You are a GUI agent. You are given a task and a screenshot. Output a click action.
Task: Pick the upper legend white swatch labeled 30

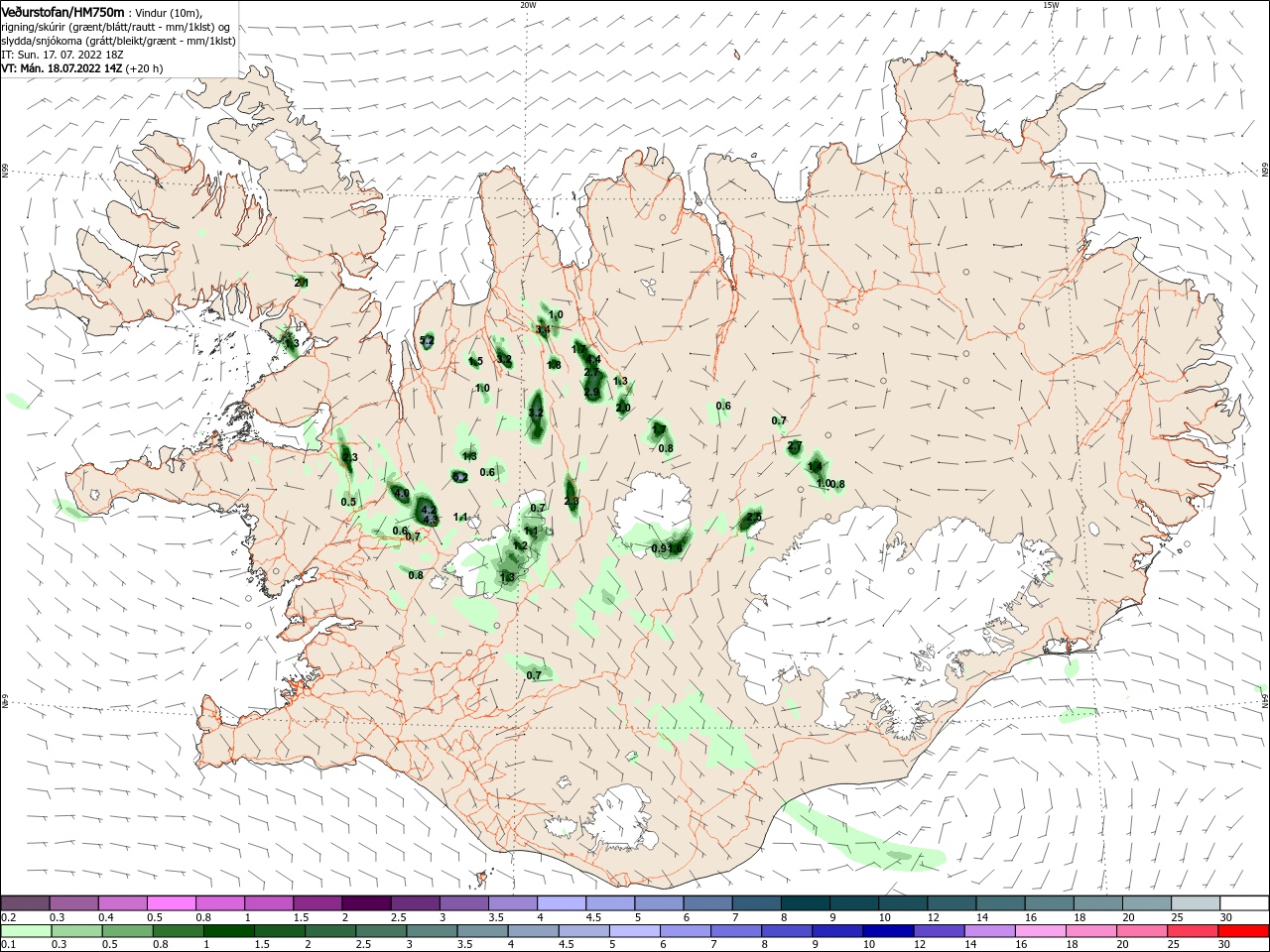pos(1244,902)
